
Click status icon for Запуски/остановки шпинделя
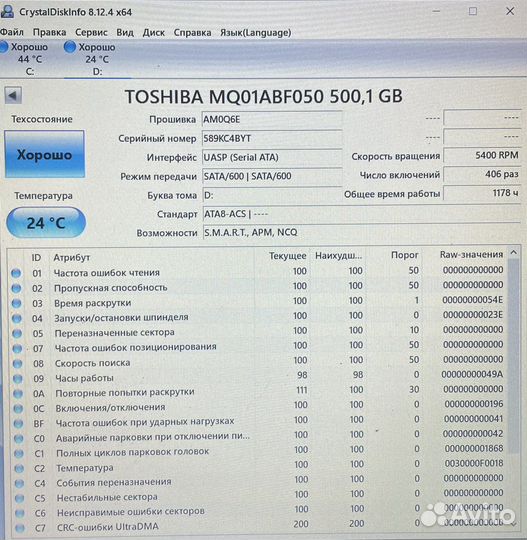[17, 318]
